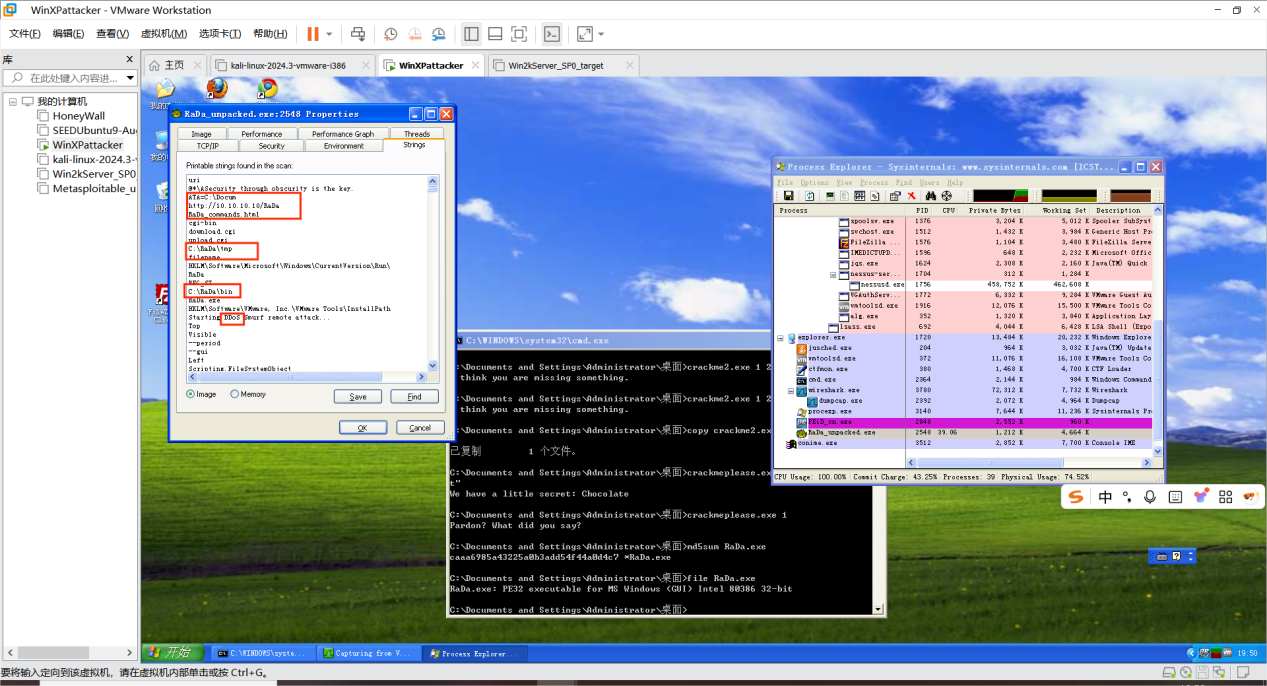Open the dropdown arrow next to pause icon
This screenshot has height=686, width=1267.
[x=330, y=34]
